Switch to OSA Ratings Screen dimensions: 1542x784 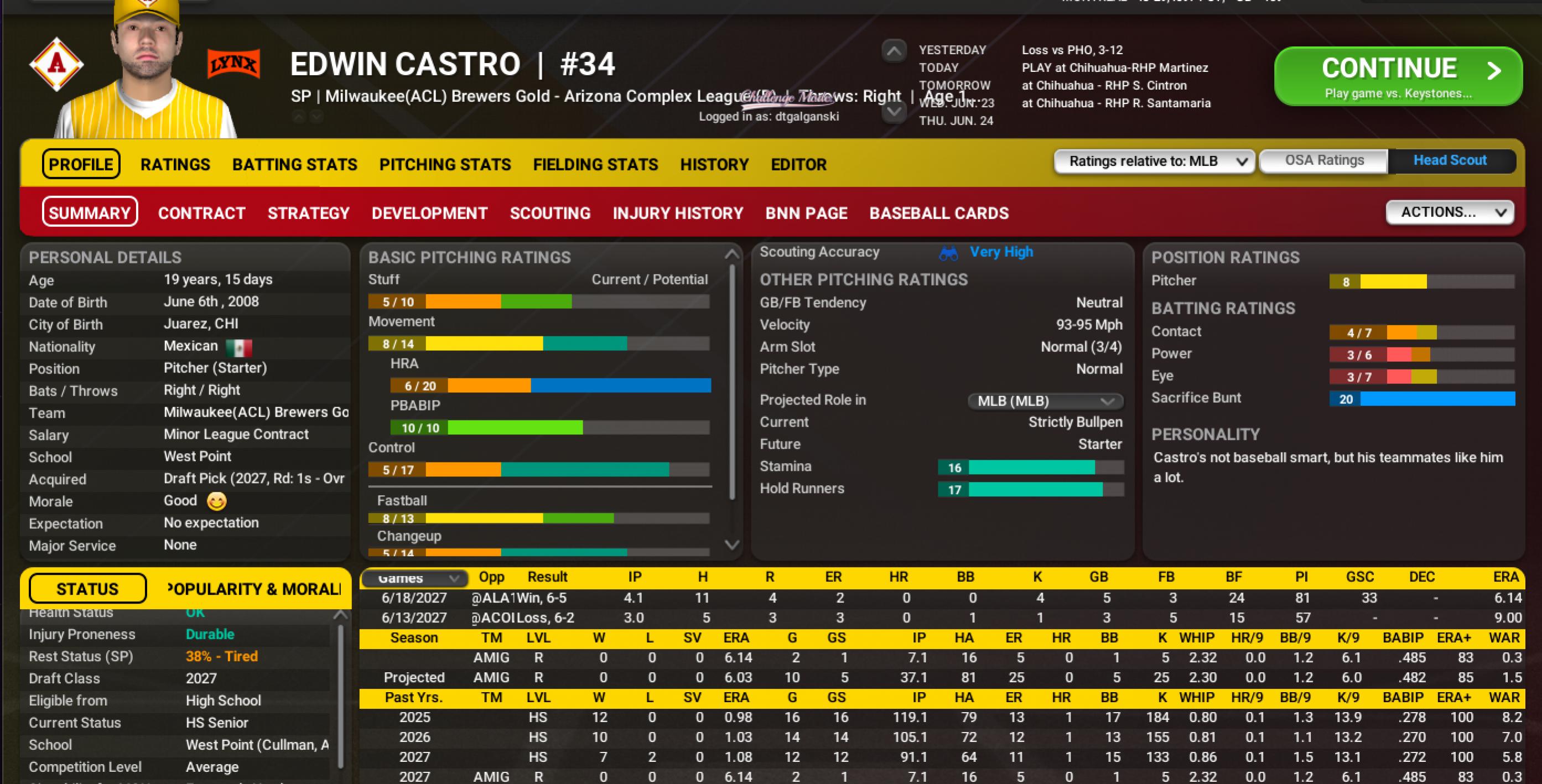tap(1324, 161)
